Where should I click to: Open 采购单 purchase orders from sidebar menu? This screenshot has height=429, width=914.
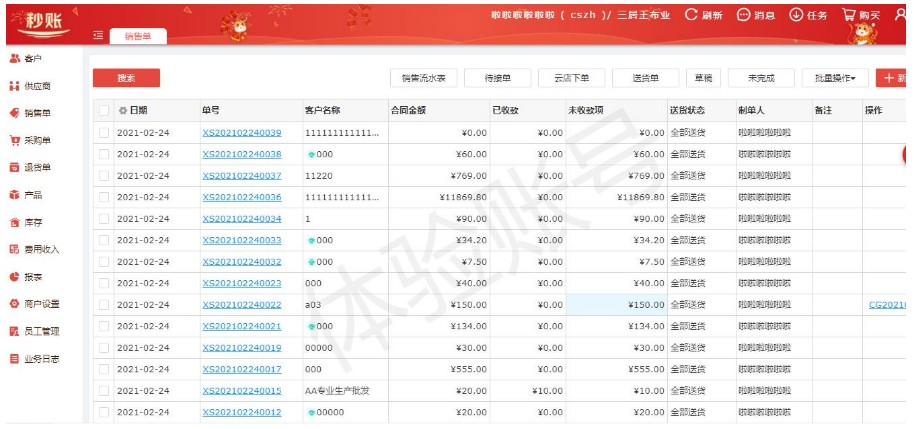[x=32, y=141]
